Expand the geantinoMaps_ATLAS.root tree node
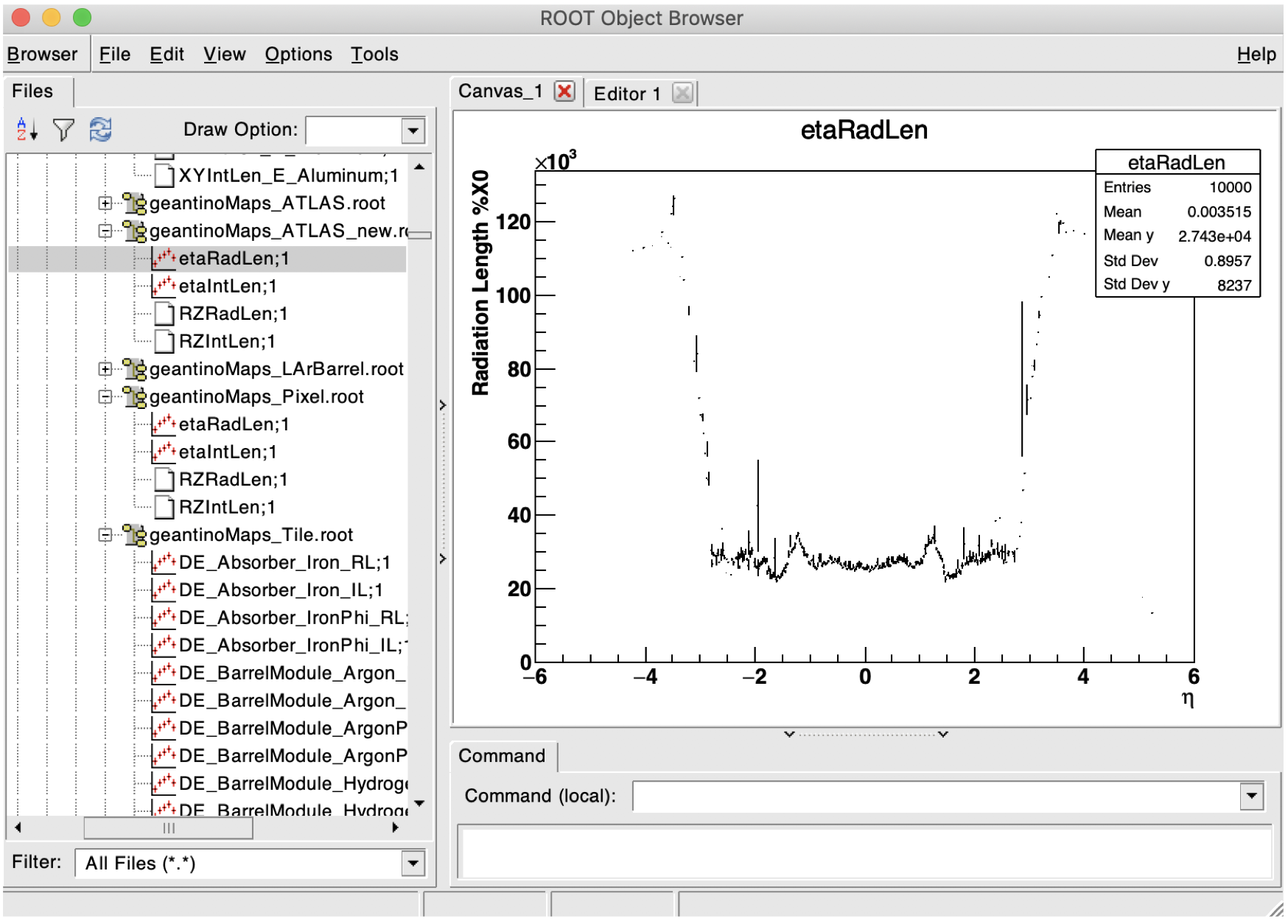 [105, 203]
